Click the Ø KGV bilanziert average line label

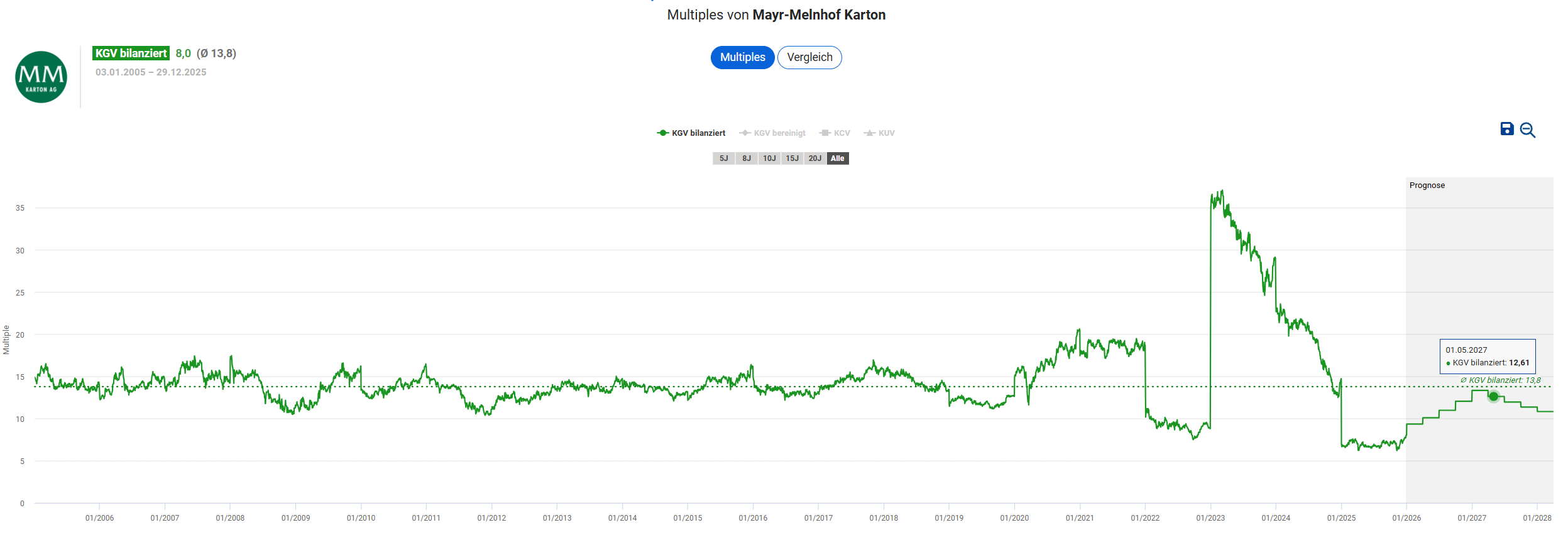[x=1499, y=380]
